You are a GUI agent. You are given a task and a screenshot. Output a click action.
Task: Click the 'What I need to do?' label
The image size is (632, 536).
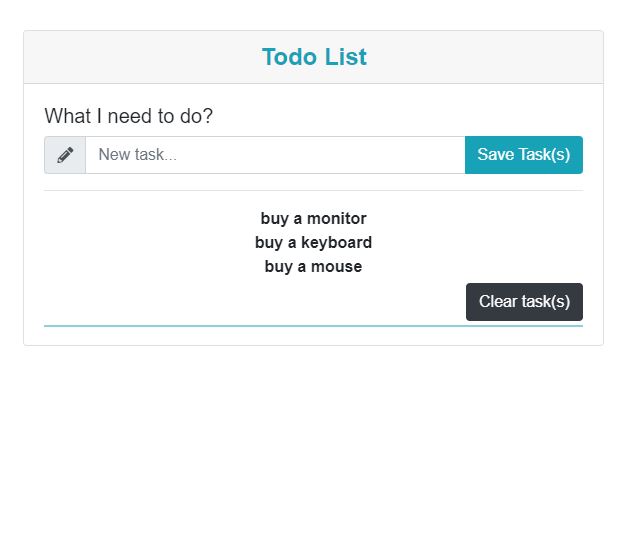pos(129,116)
